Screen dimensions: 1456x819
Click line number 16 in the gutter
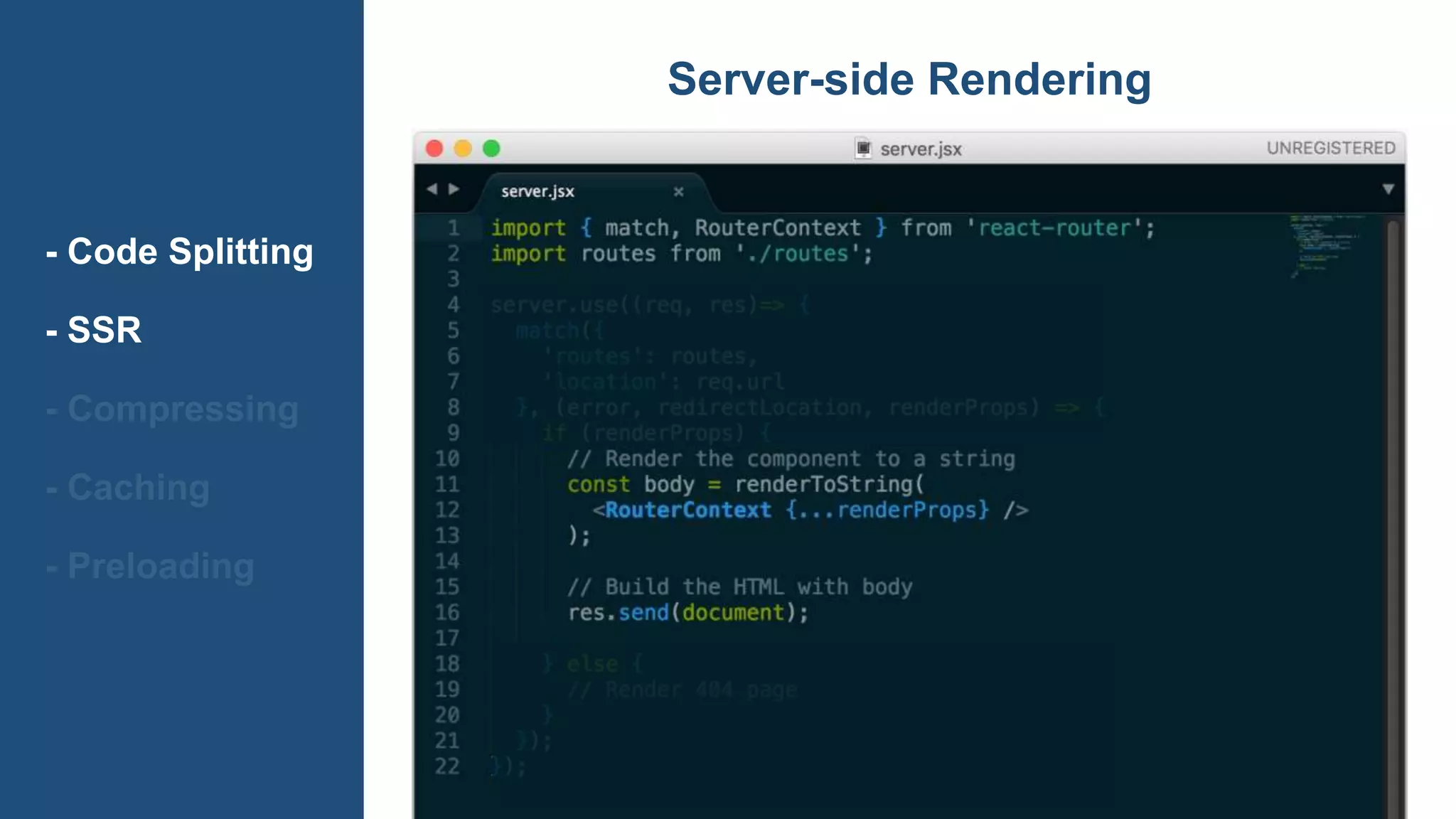tap(447, 612)
